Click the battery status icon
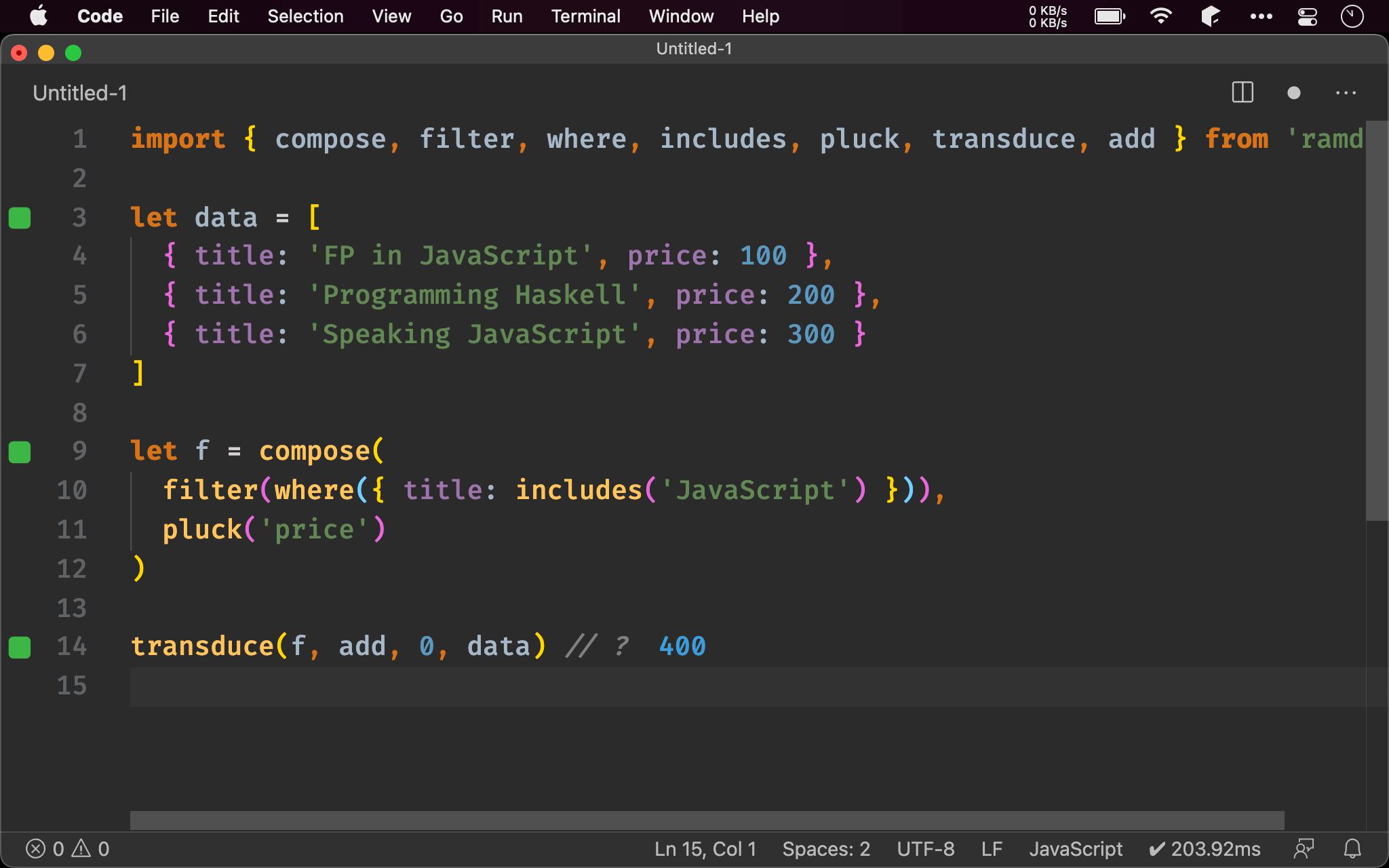 (1110, 16)
